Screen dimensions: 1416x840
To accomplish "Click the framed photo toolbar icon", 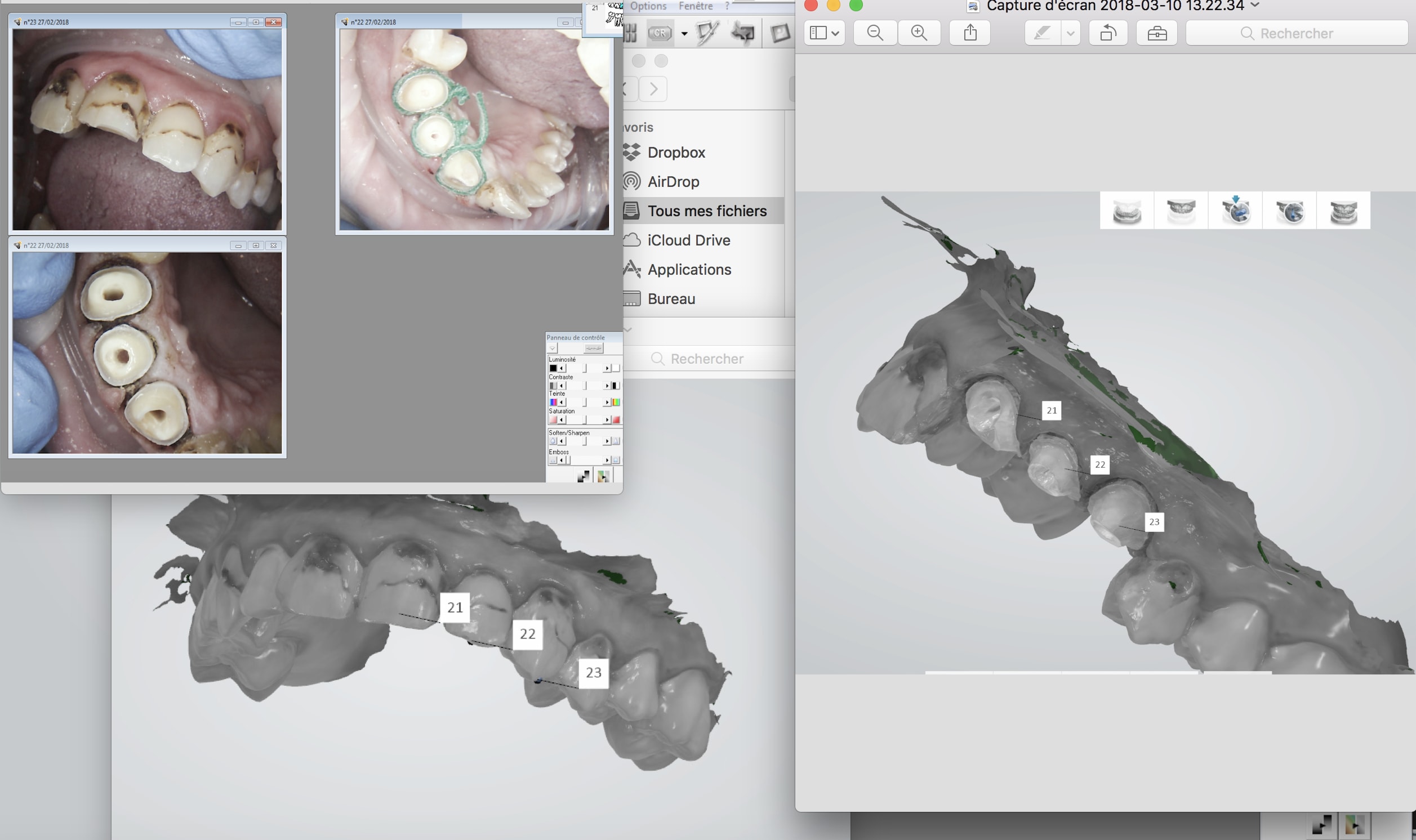I will [780, 33].
